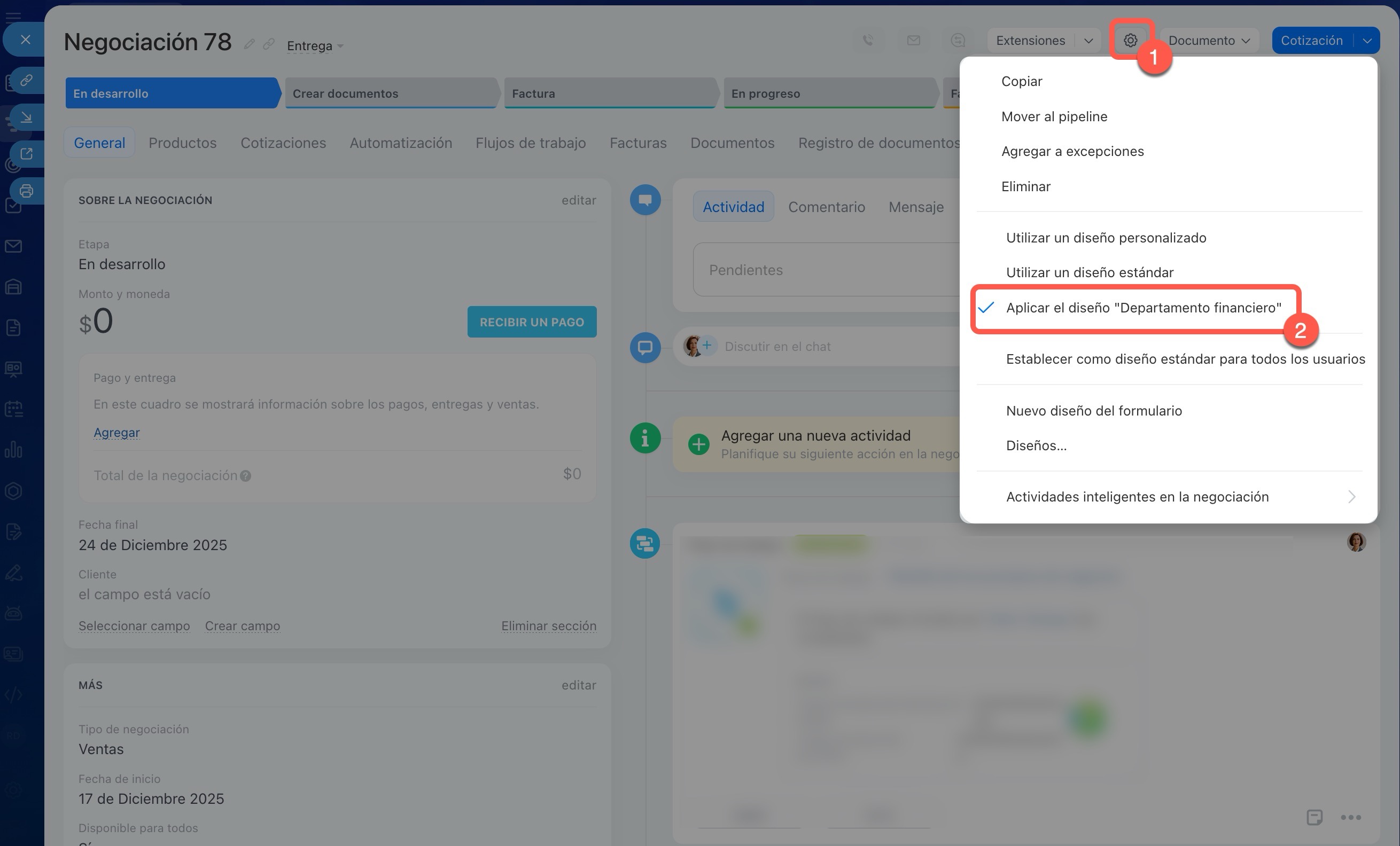Click the settings gear icon
1400x846 pixels.
click(1130, 40)
